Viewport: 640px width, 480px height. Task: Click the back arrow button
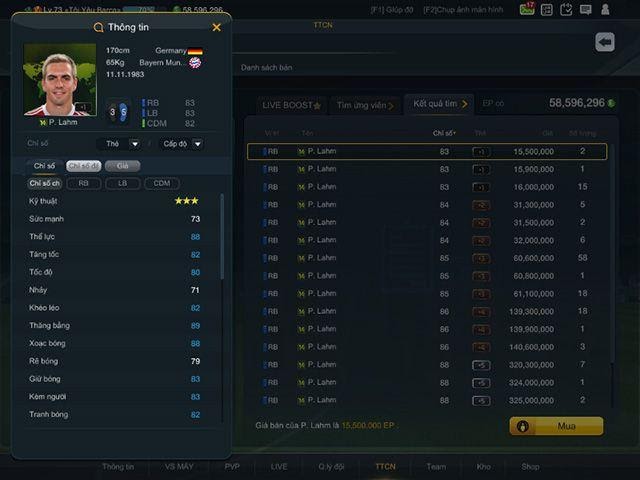click(x=605, y=42)
